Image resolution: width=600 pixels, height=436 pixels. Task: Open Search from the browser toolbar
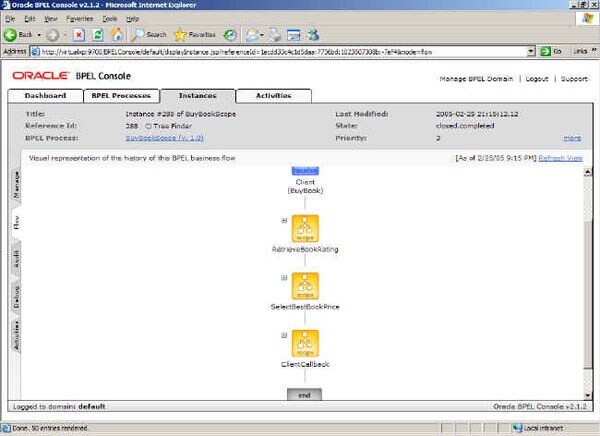(x=149, y=35)
